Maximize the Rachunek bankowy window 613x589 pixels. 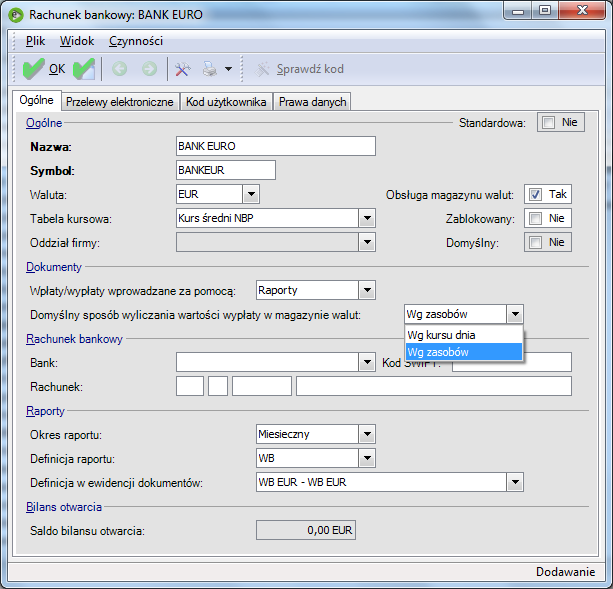545,11
